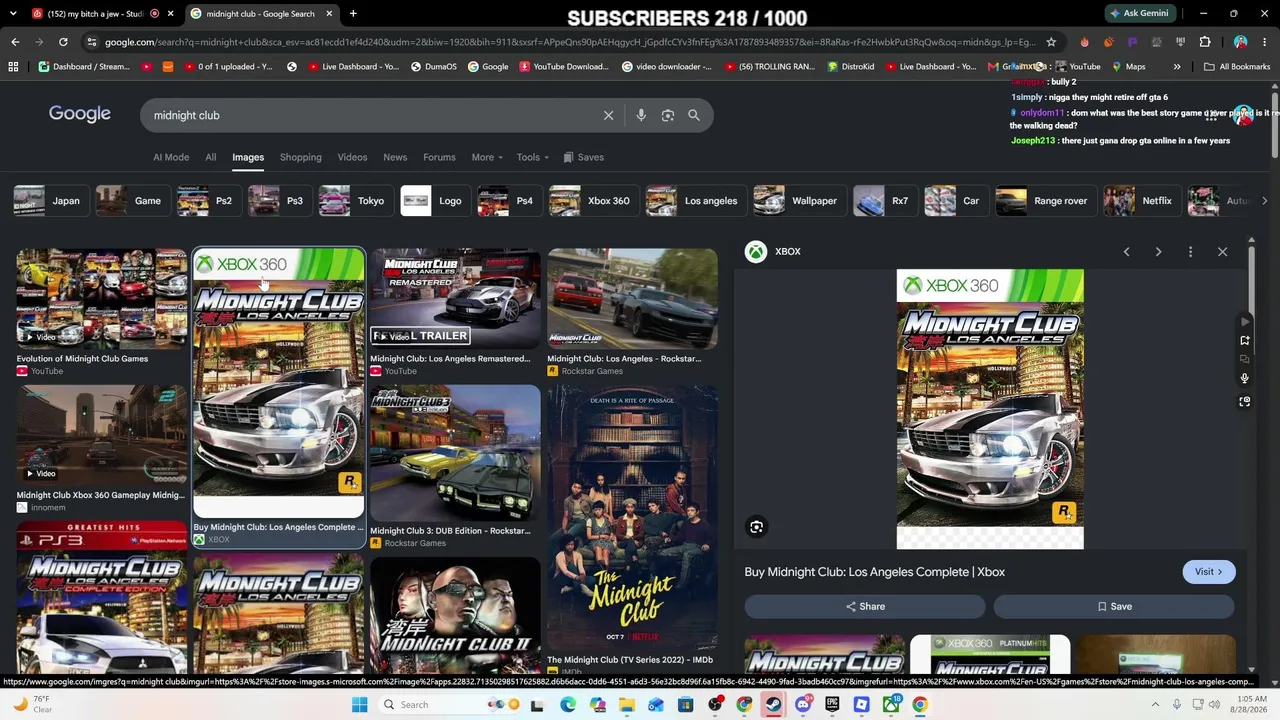Expand the More search options menu

coord(489,157)
